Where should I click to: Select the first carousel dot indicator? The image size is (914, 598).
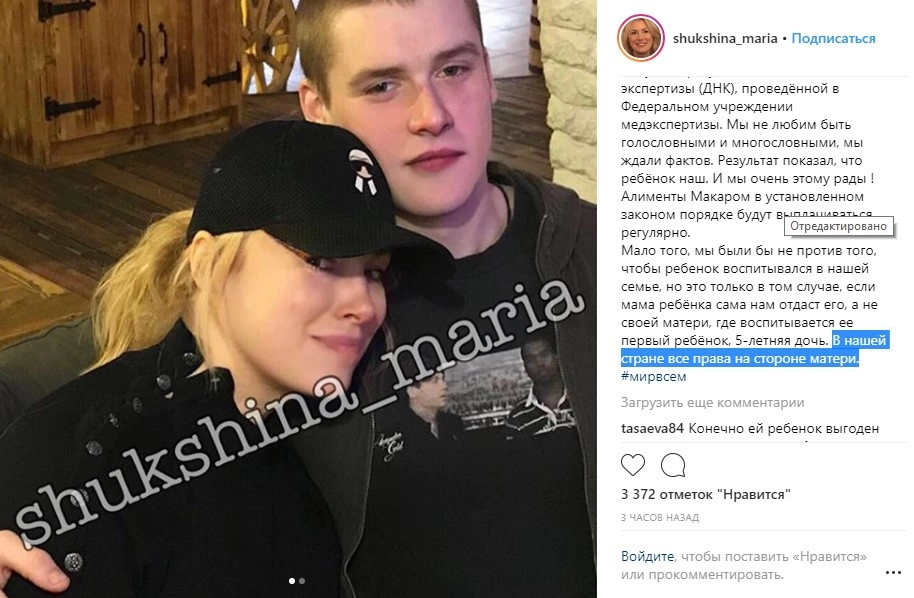[291, 581]
